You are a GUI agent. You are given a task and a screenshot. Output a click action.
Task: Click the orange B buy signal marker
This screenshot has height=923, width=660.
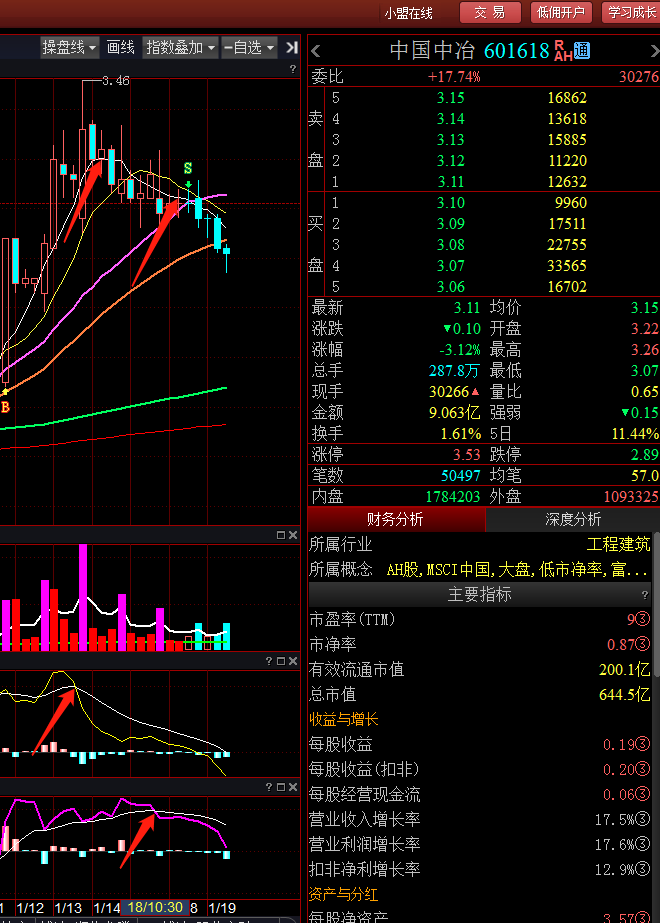point(5,407)
